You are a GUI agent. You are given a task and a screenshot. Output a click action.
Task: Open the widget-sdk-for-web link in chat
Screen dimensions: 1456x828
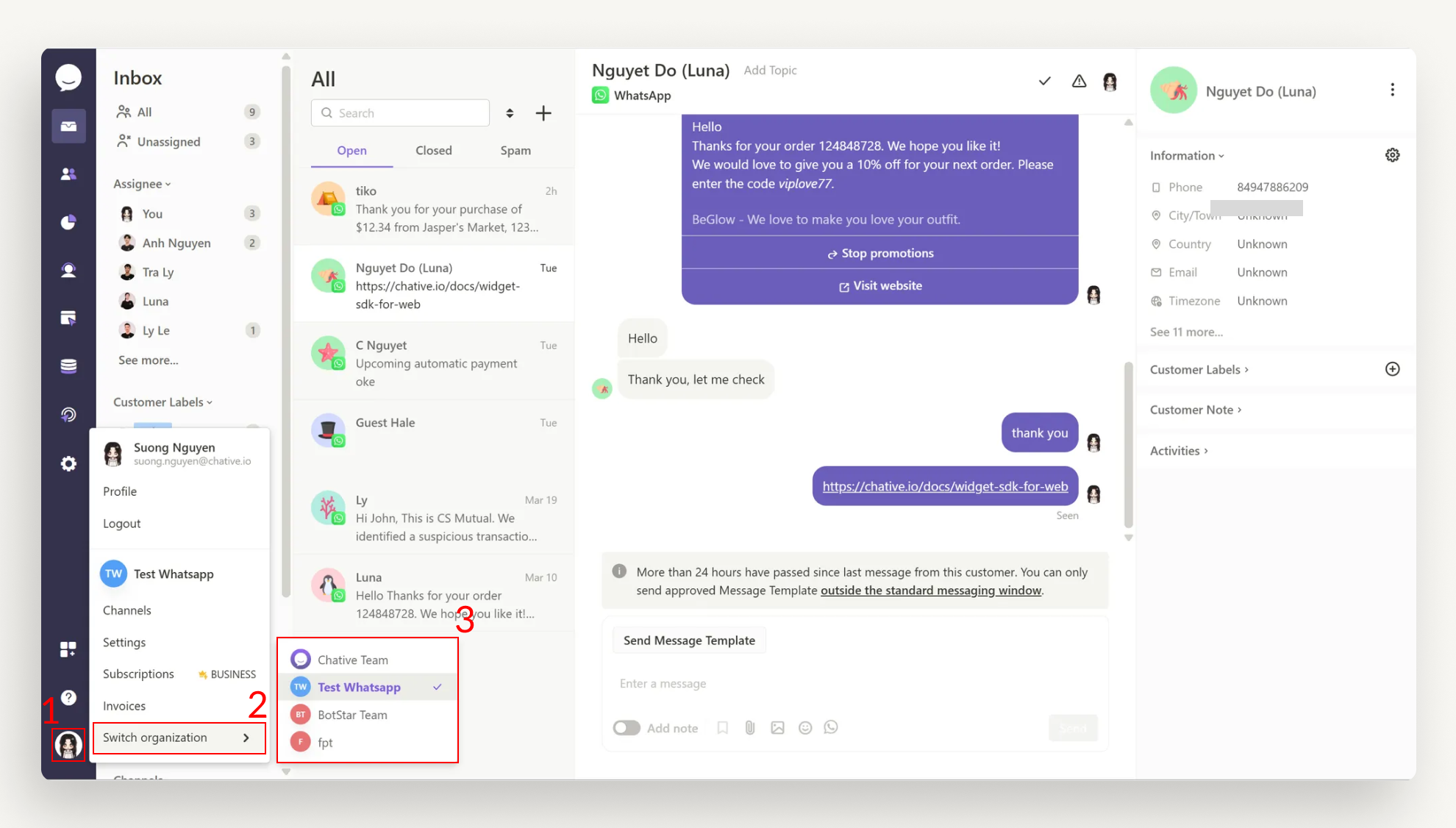point(945,486)
